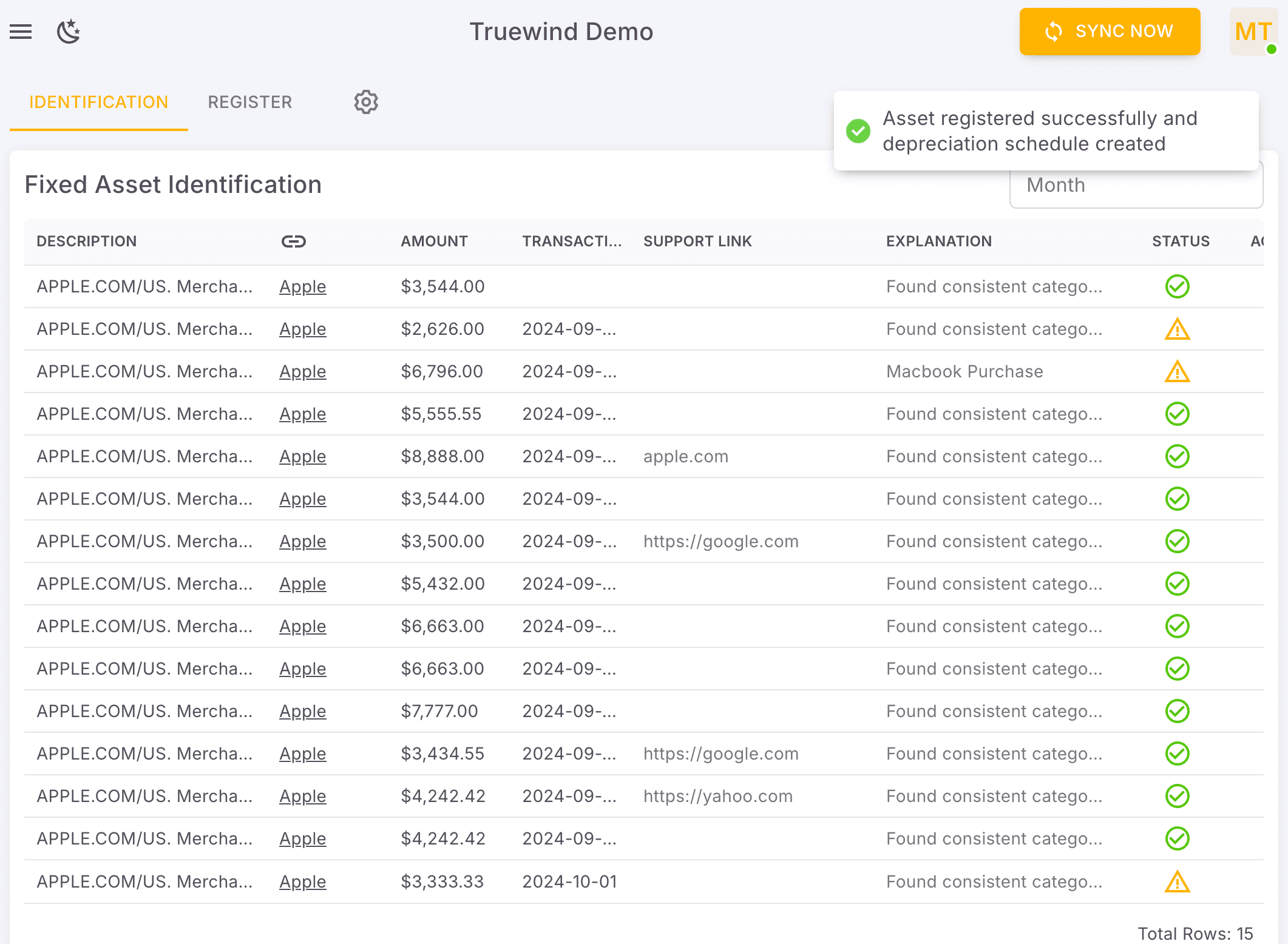The height and width of the screenshot is (944, 1288).
Task: Open the hamburger navigation menu
Action: coord(21,32)
